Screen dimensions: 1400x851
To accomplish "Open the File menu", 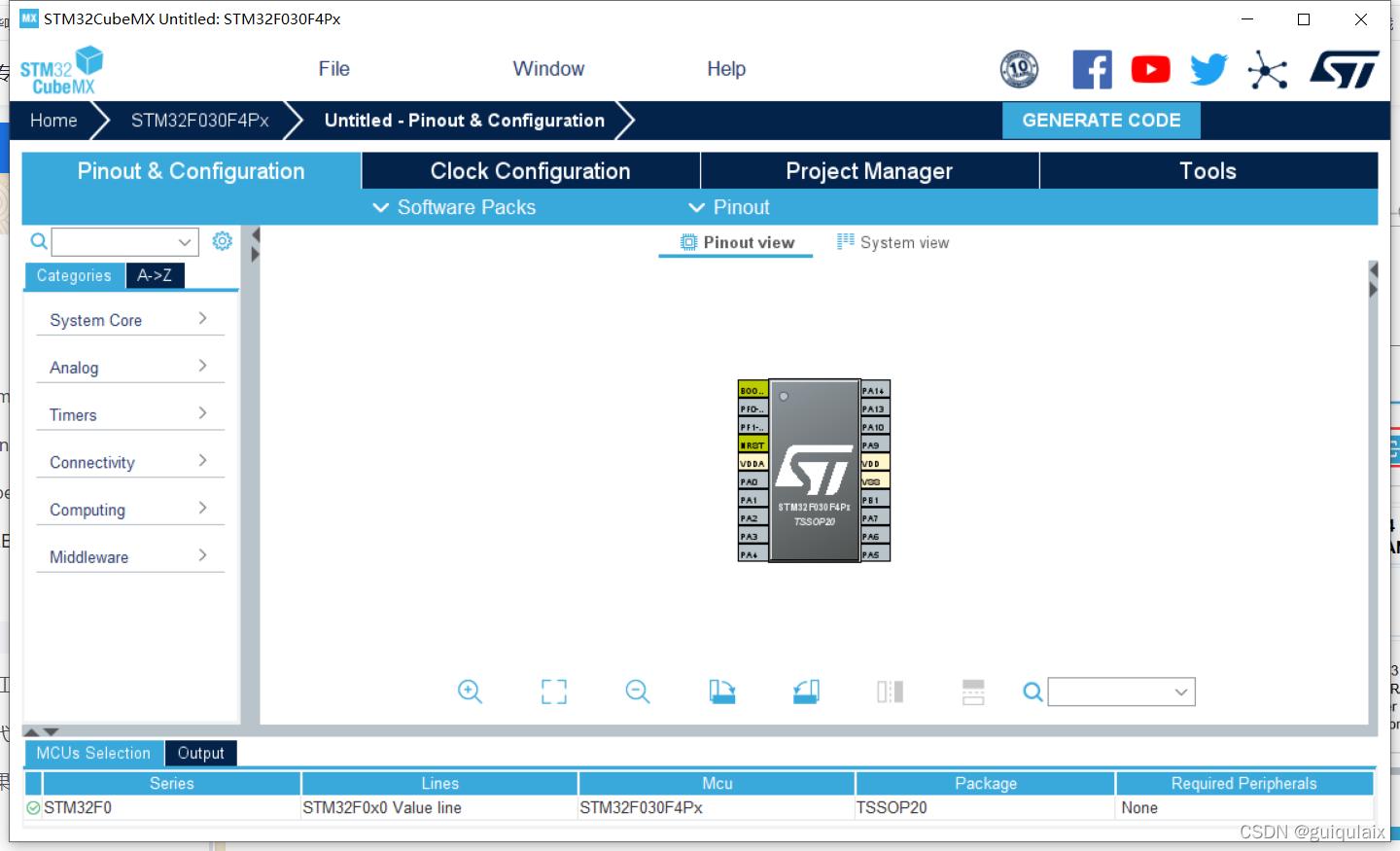I will (x=333, y=69).
